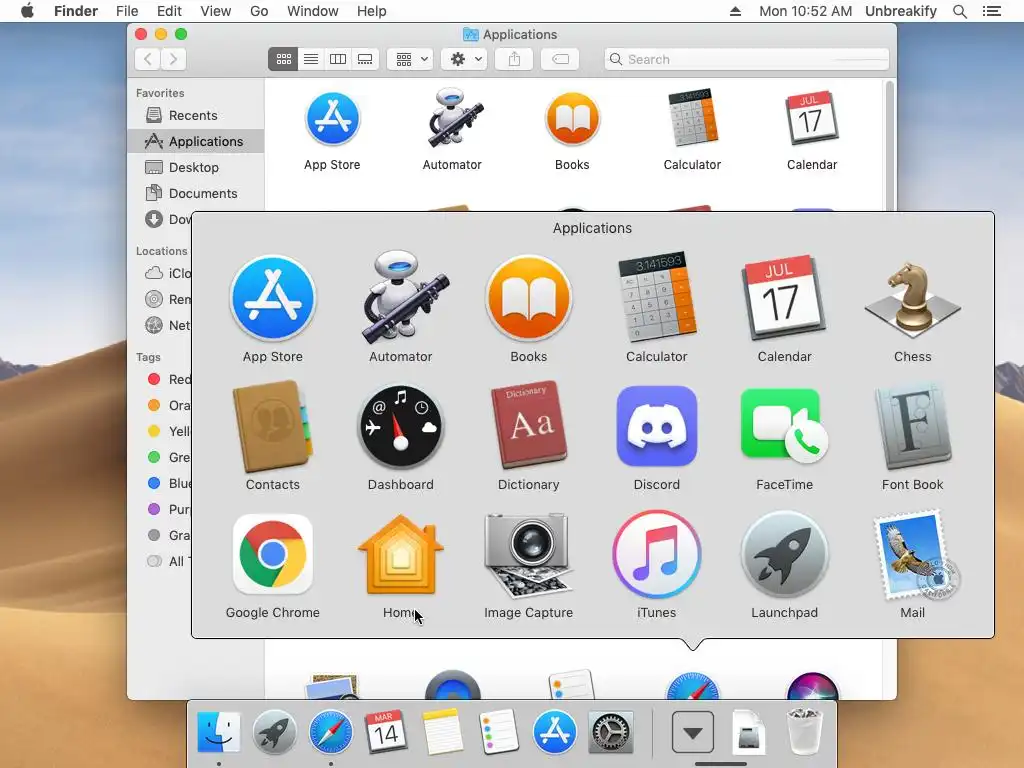This screenshot has height=768, width=1024.
Task: Open Spotlight search in the menu bar
Action: click(959, 11)
